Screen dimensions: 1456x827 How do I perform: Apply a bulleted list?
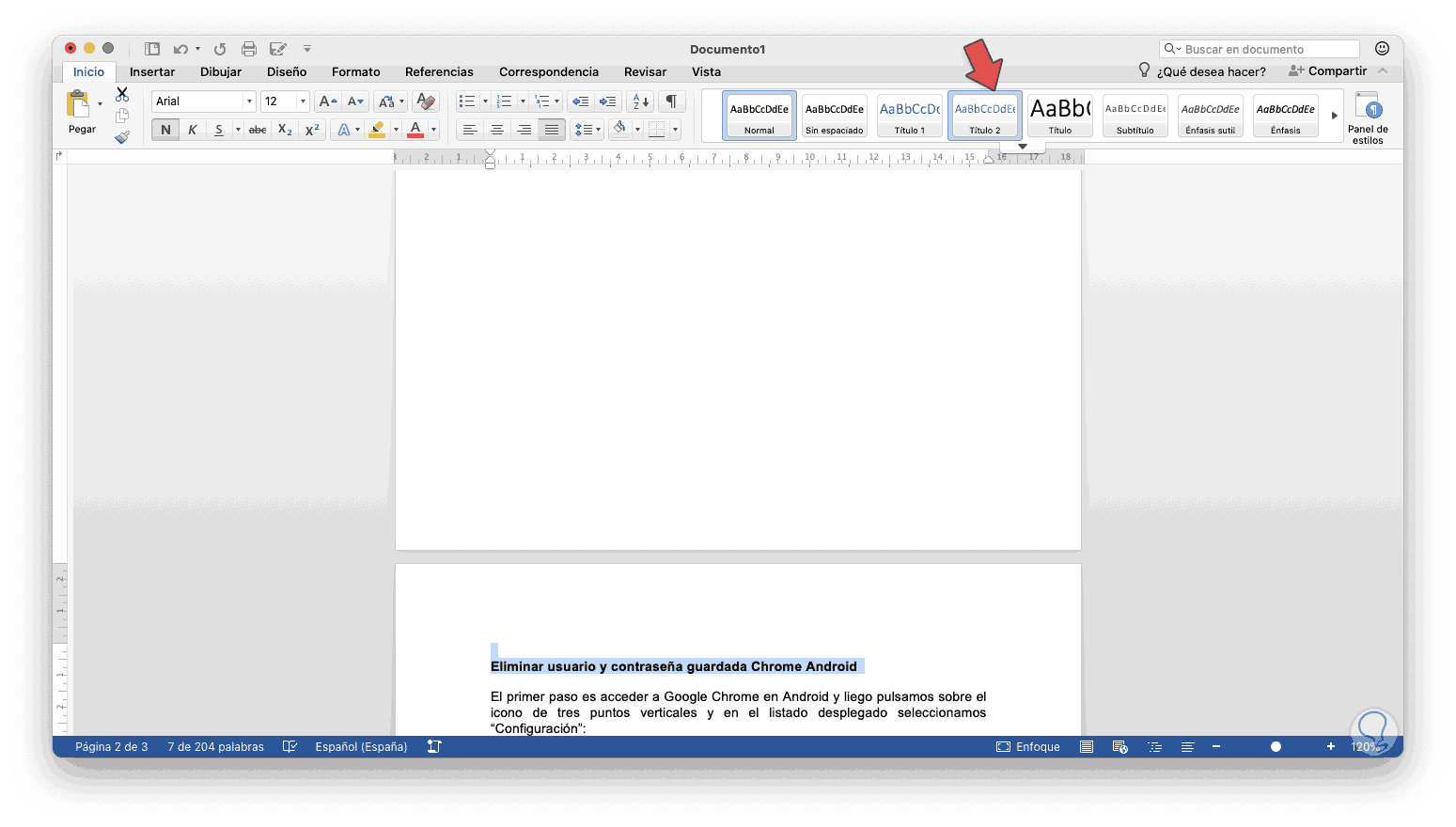tap(467, 101)
